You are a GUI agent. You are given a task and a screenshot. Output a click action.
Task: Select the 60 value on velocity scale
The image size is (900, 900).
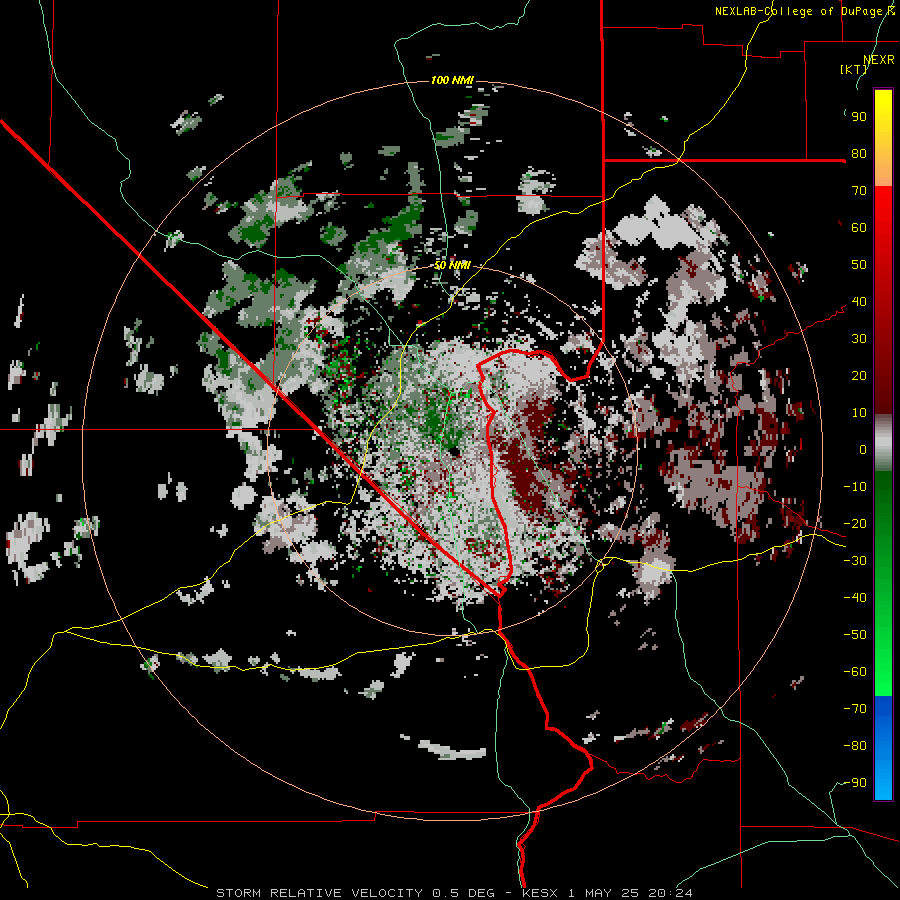[859, 228]
